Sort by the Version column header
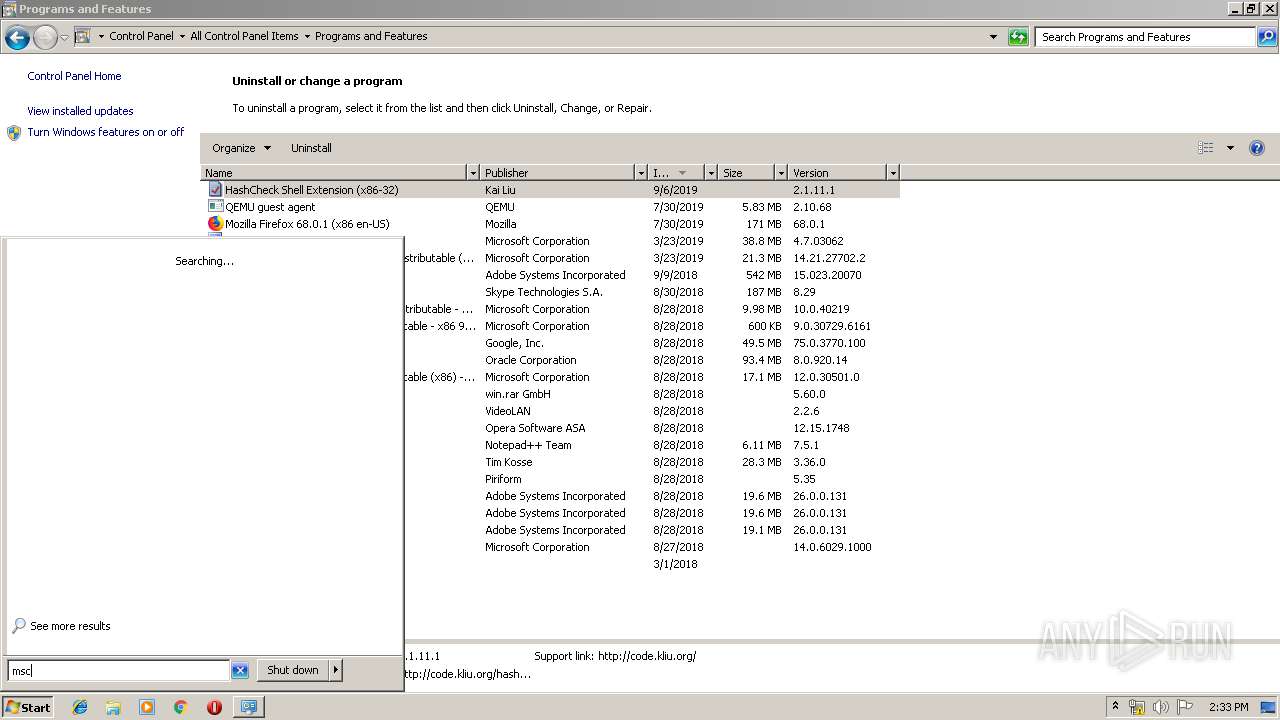 [x=837, y=173]
